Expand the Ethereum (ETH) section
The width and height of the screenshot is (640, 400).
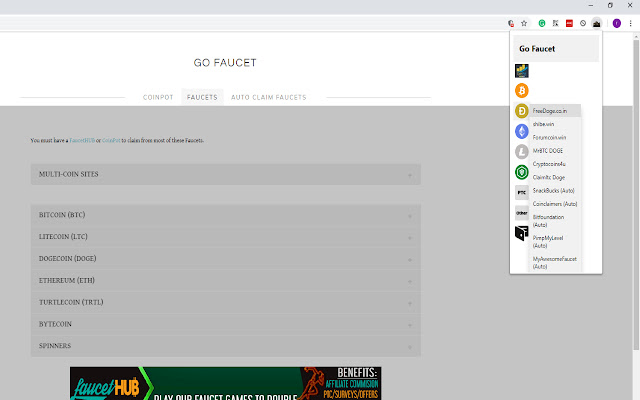click(225, 280)
